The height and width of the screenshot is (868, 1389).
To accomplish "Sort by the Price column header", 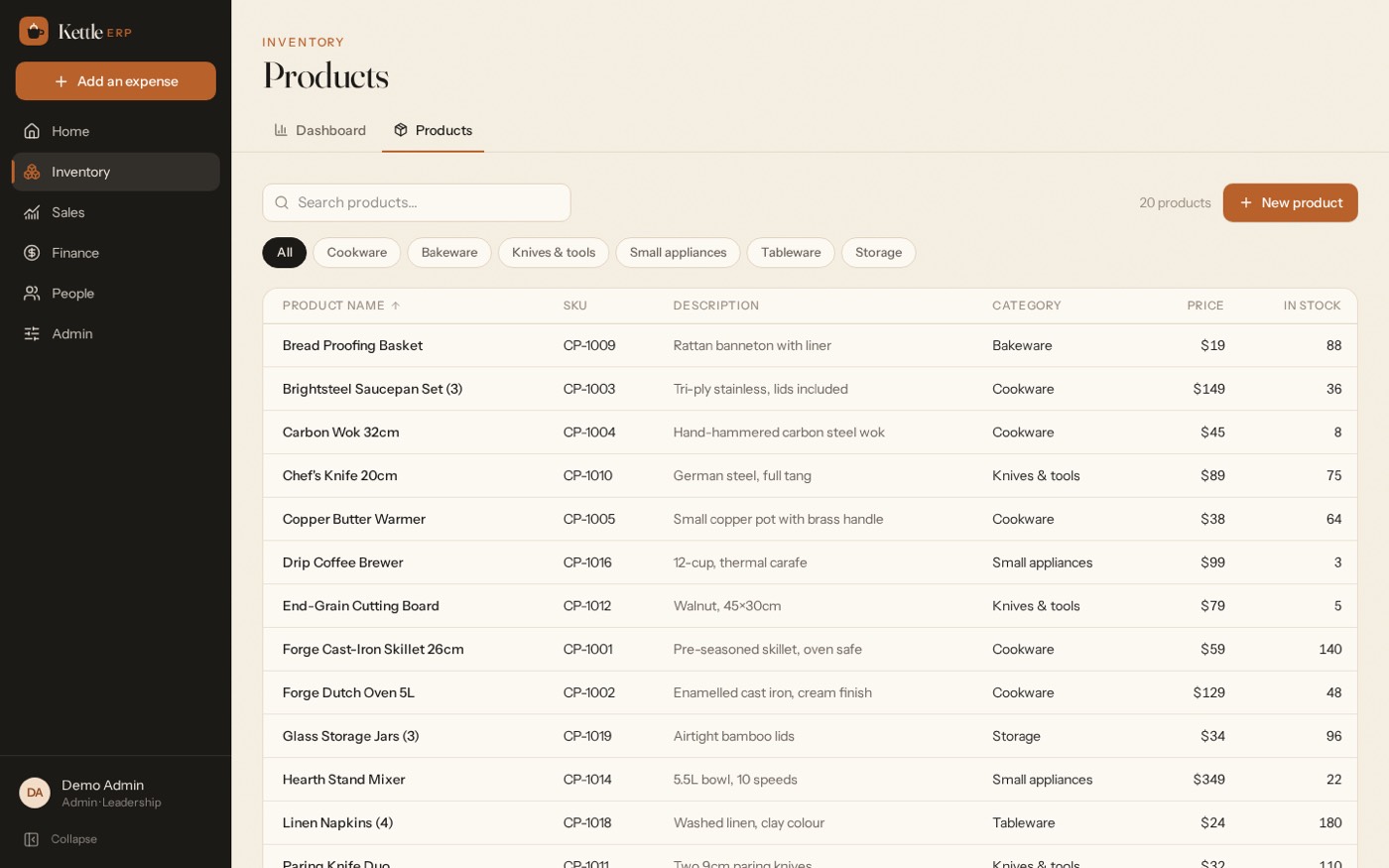I will pyautogui.click(x=1205, y=306).
